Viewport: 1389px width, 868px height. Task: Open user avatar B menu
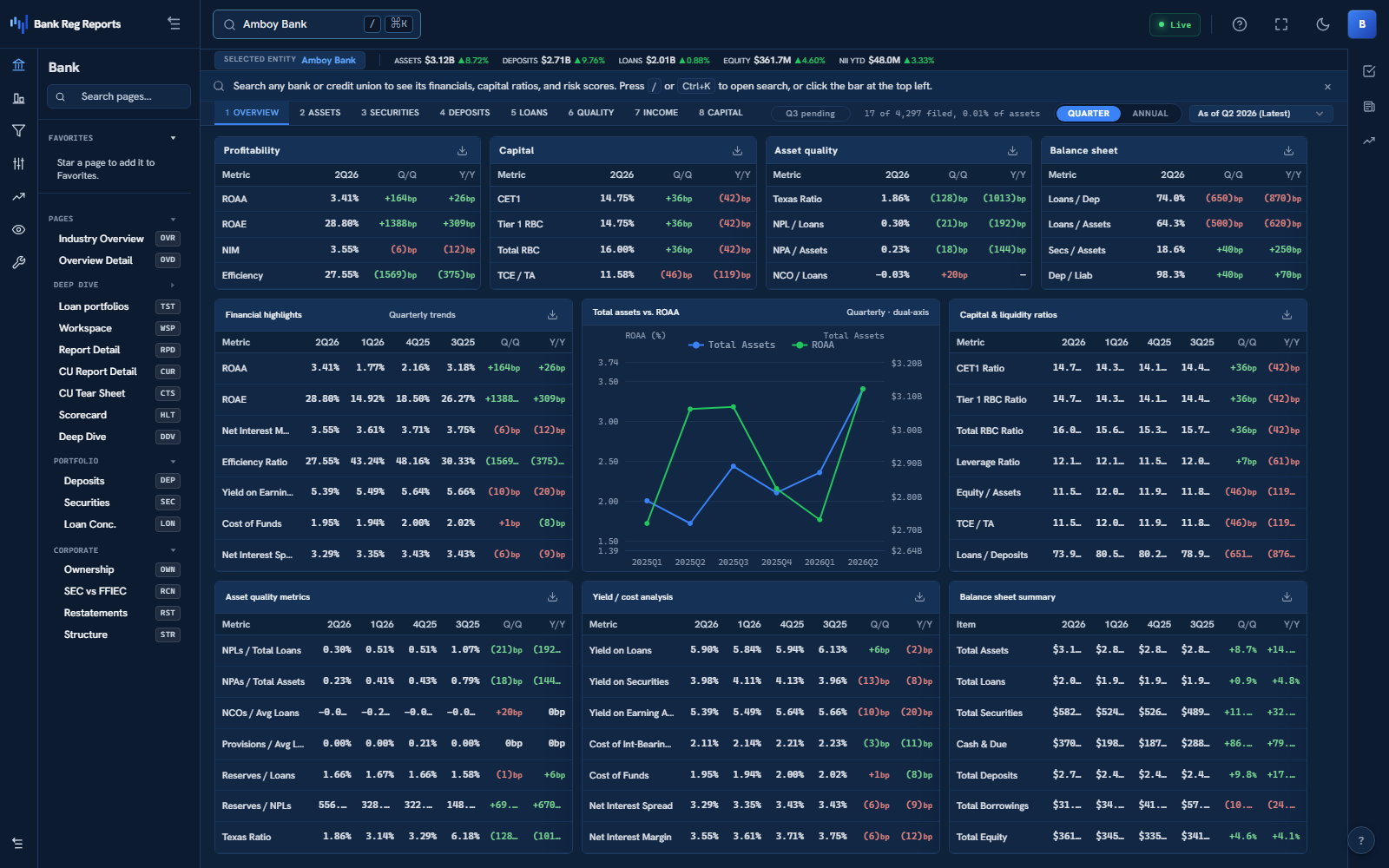pyautogui.click(x=1362, y=24)
